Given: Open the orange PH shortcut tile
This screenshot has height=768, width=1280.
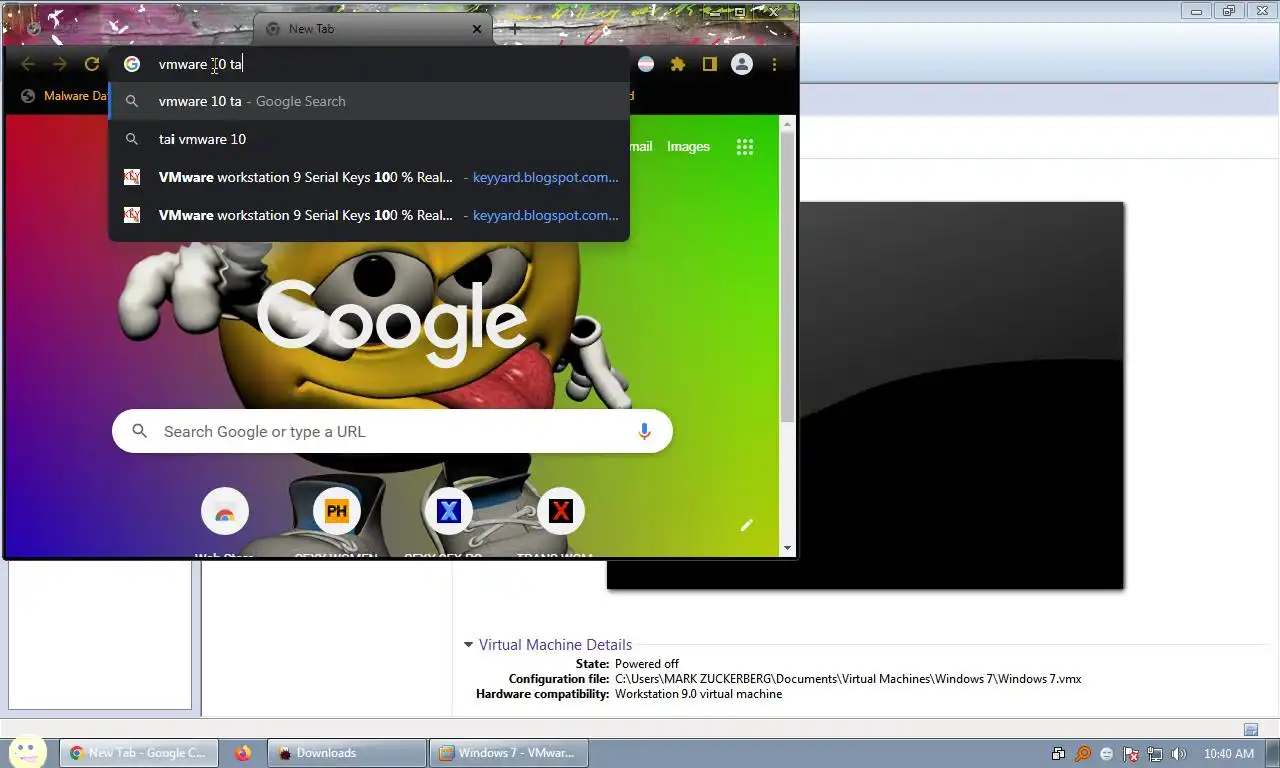Looking at the screenshot, I should click(x=337, y=512).
